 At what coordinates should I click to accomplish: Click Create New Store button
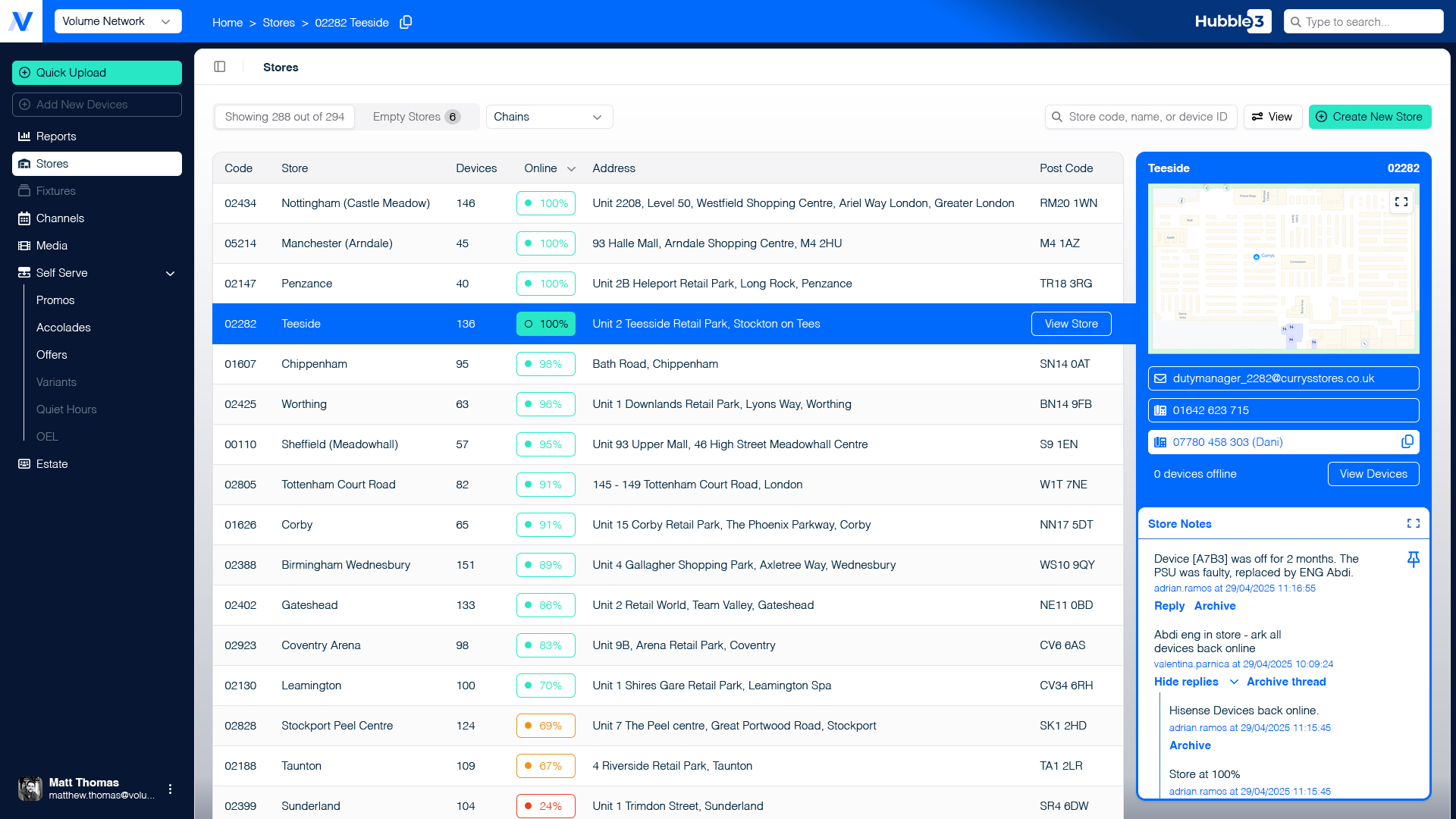pyautogui.click(x=1370, y=117)
